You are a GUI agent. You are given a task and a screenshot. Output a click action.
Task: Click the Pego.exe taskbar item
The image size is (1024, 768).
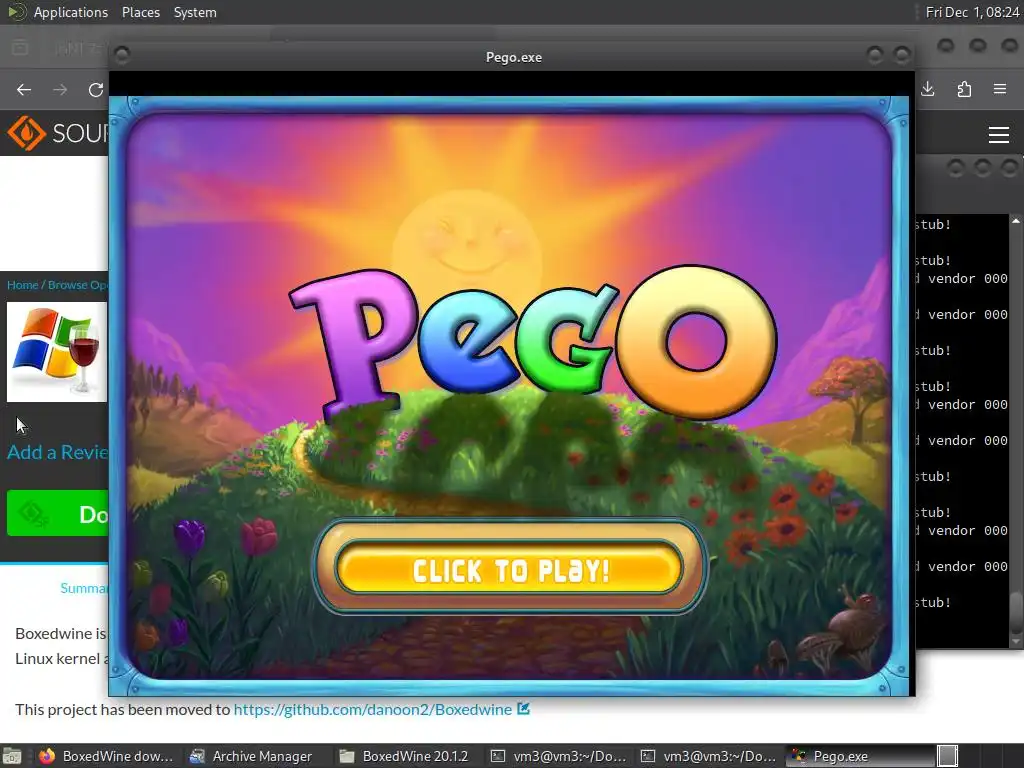[x=859, y=756]
